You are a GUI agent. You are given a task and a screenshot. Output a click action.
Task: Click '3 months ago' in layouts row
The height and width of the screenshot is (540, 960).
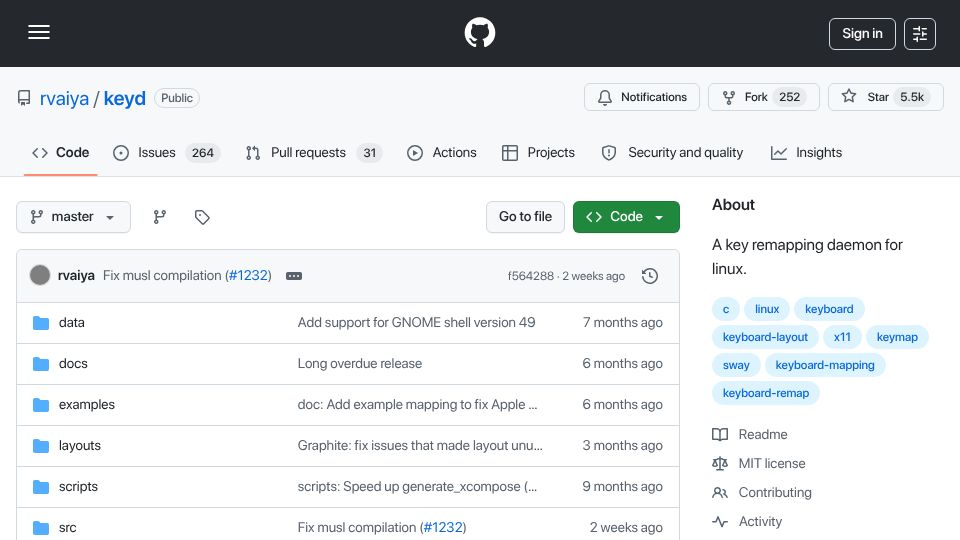(x=623, y=446)
